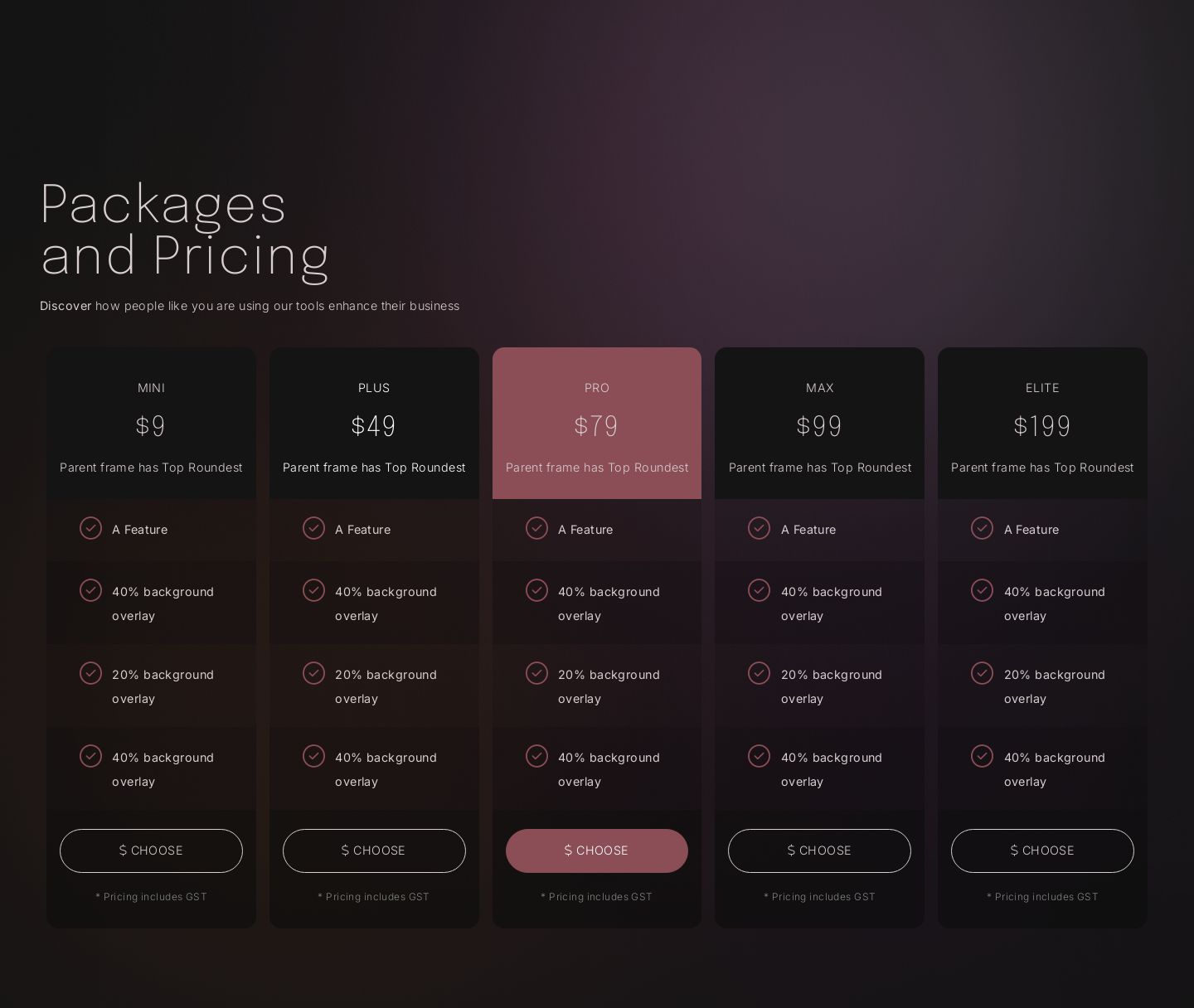Click PLUS plan's first 40% overlay checkmark

point(313,590)
